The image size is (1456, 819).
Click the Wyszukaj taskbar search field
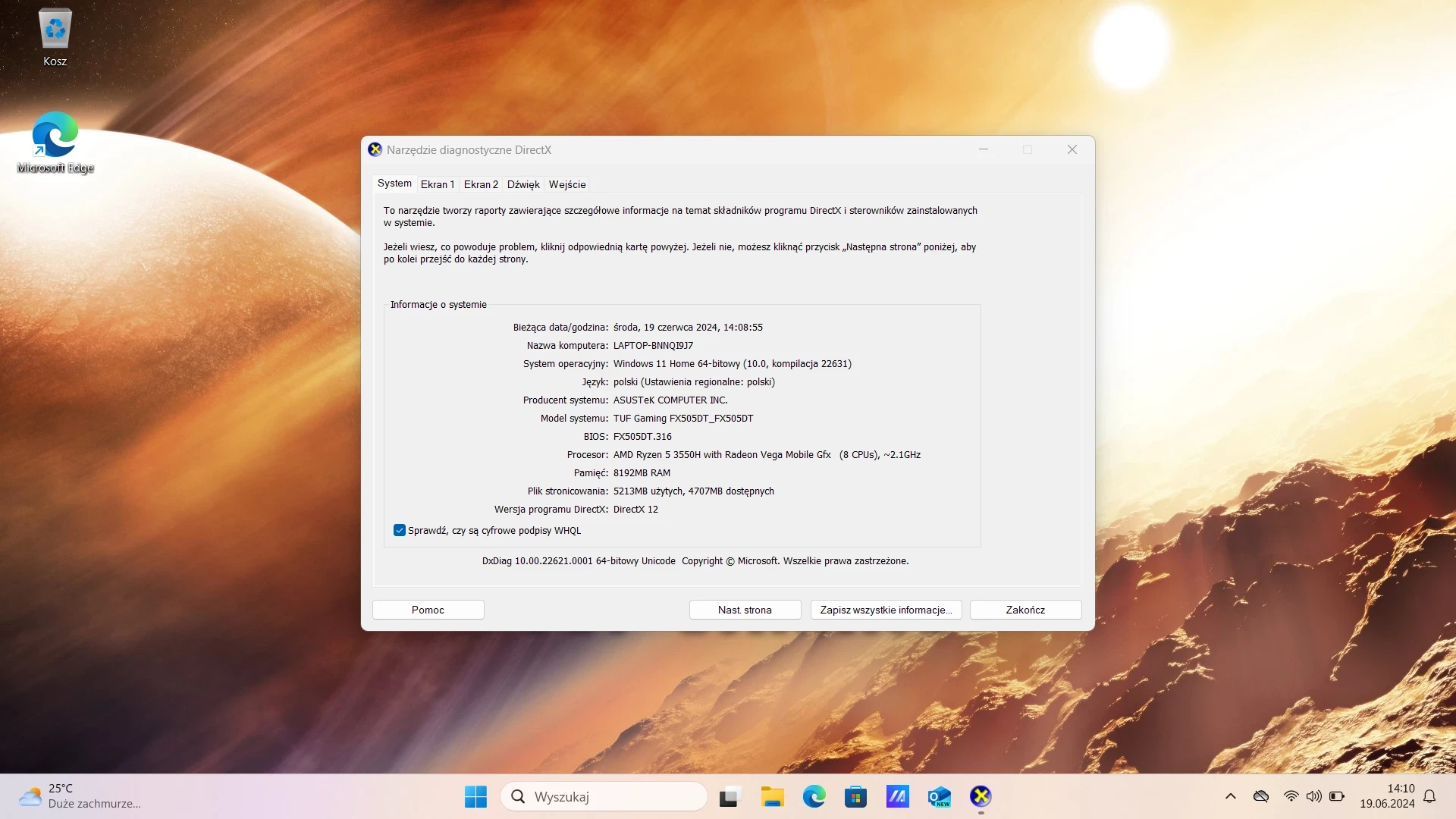click(x=604, y=796)
